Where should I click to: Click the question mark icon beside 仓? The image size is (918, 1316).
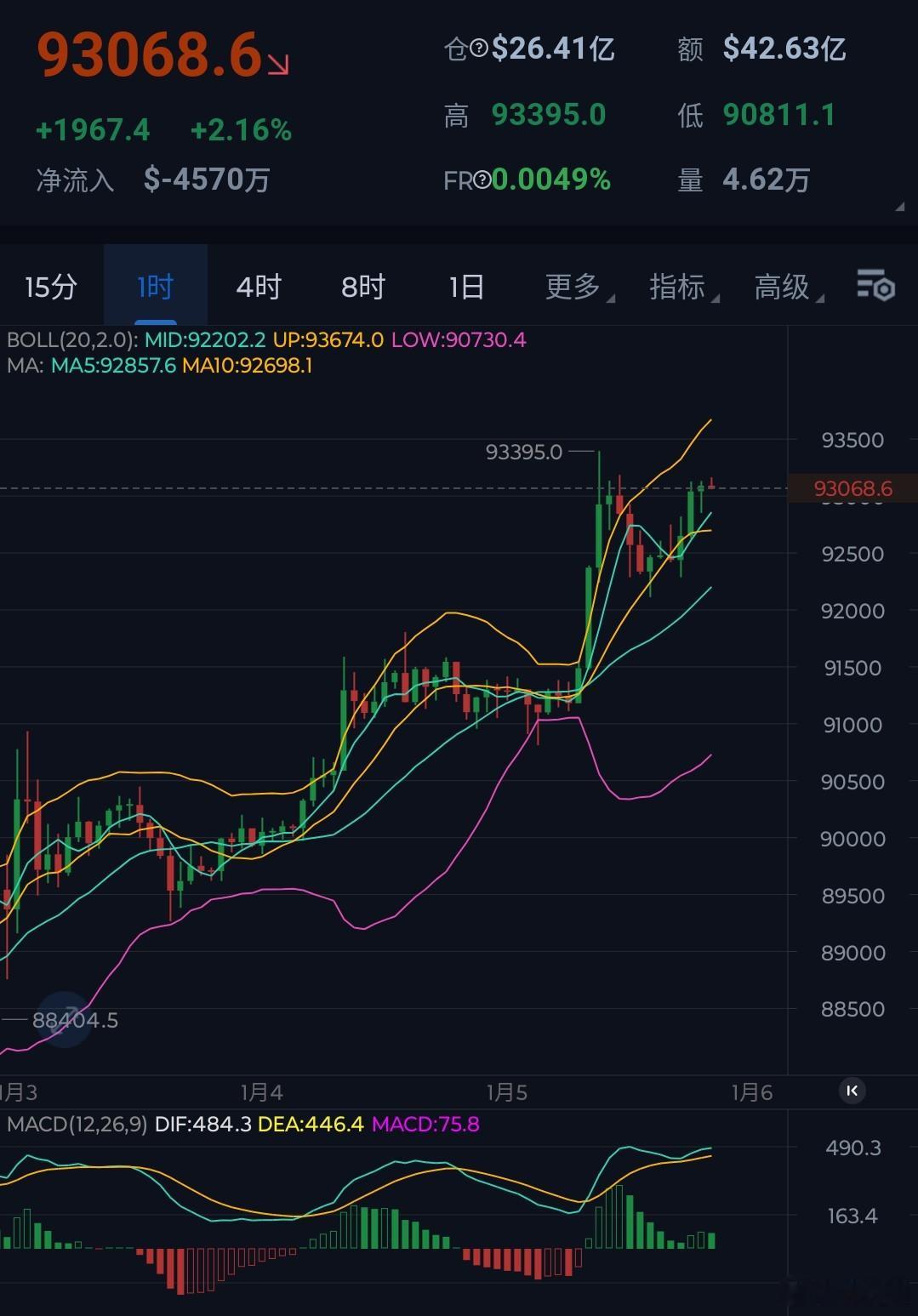pos(479,48)
